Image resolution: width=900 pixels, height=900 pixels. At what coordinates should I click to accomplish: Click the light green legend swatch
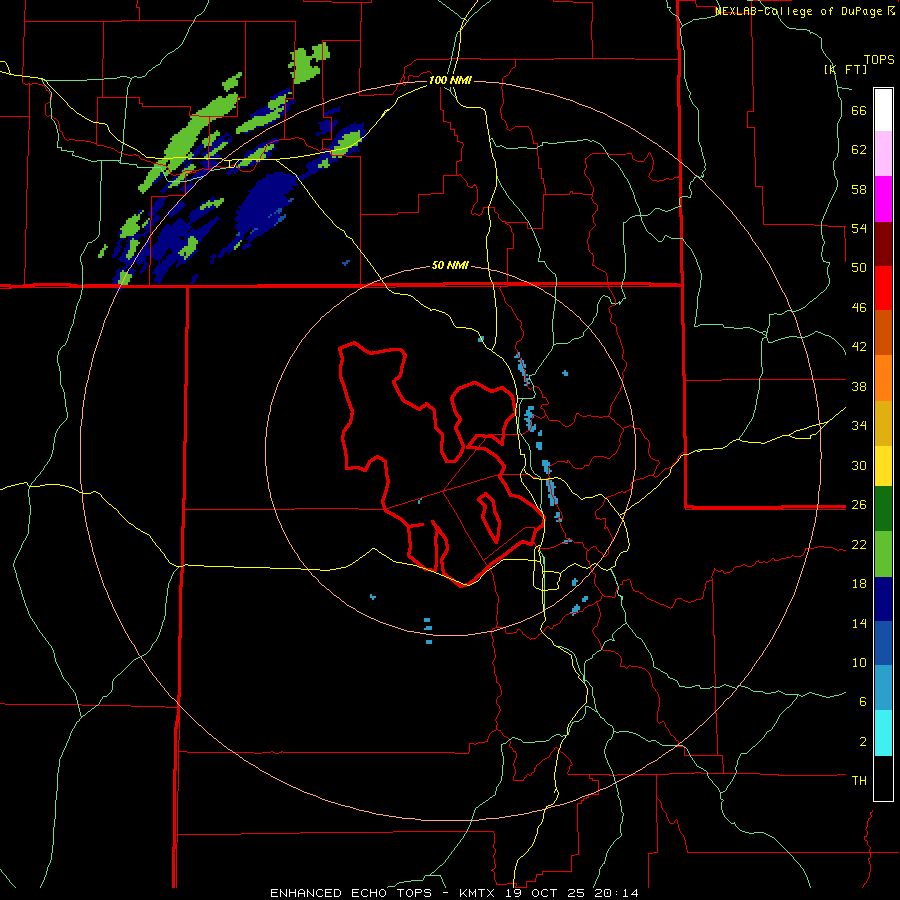pyautogui.click(x=883, y=554)
